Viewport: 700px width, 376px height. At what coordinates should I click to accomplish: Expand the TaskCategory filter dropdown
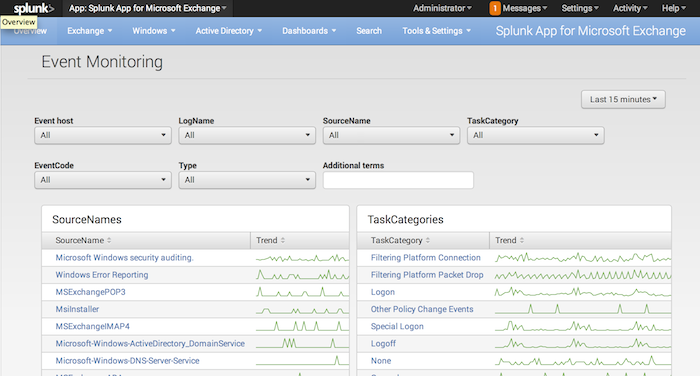click(x=535, y=135)
